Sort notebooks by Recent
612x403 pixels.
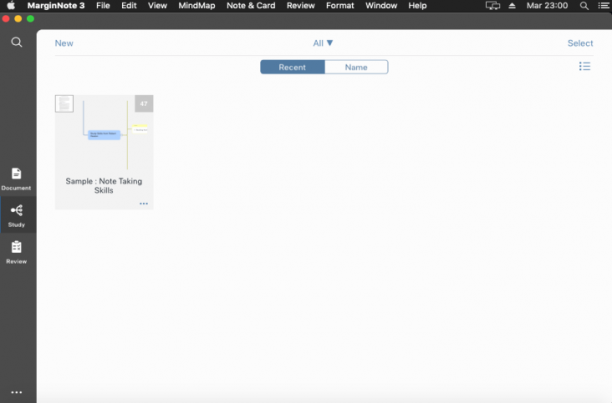pos(292,67)
